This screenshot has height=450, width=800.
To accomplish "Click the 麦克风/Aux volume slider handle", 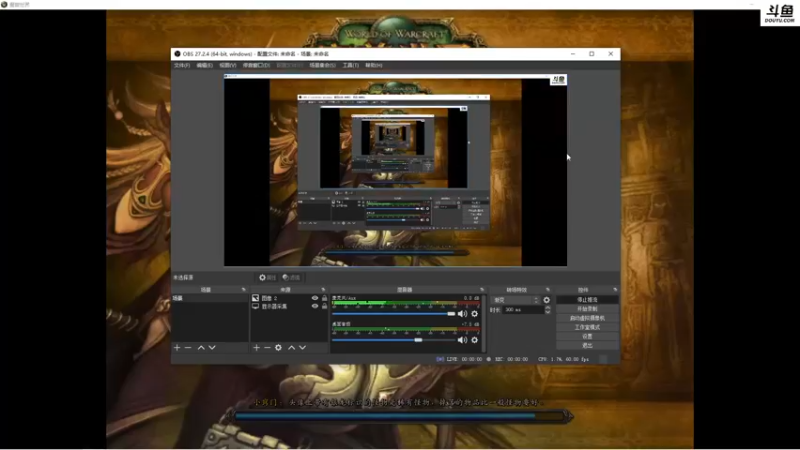I will click(451, 314).
